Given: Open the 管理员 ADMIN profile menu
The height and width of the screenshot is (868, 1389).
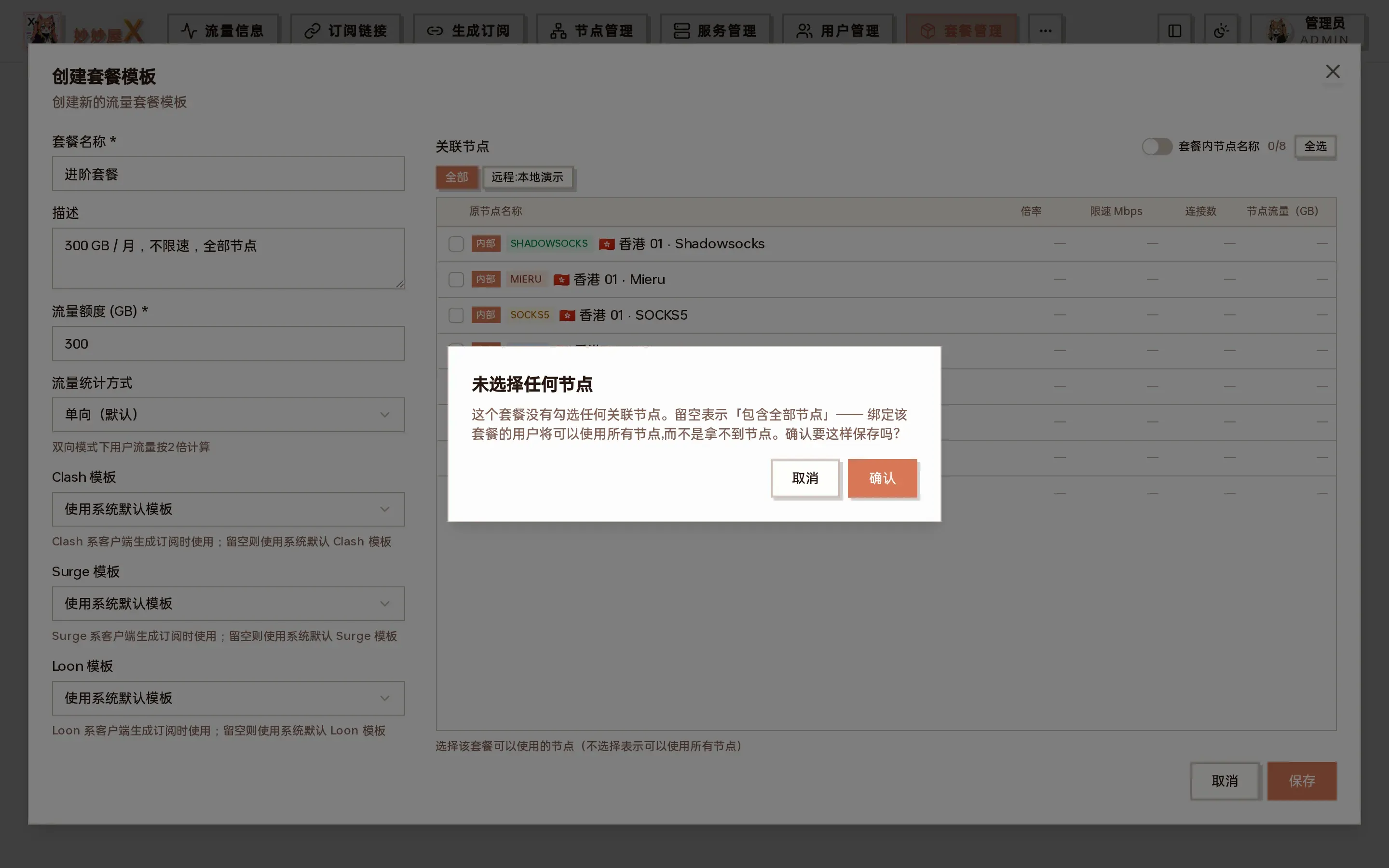Looking at the screenshot, I should 1308,30.
